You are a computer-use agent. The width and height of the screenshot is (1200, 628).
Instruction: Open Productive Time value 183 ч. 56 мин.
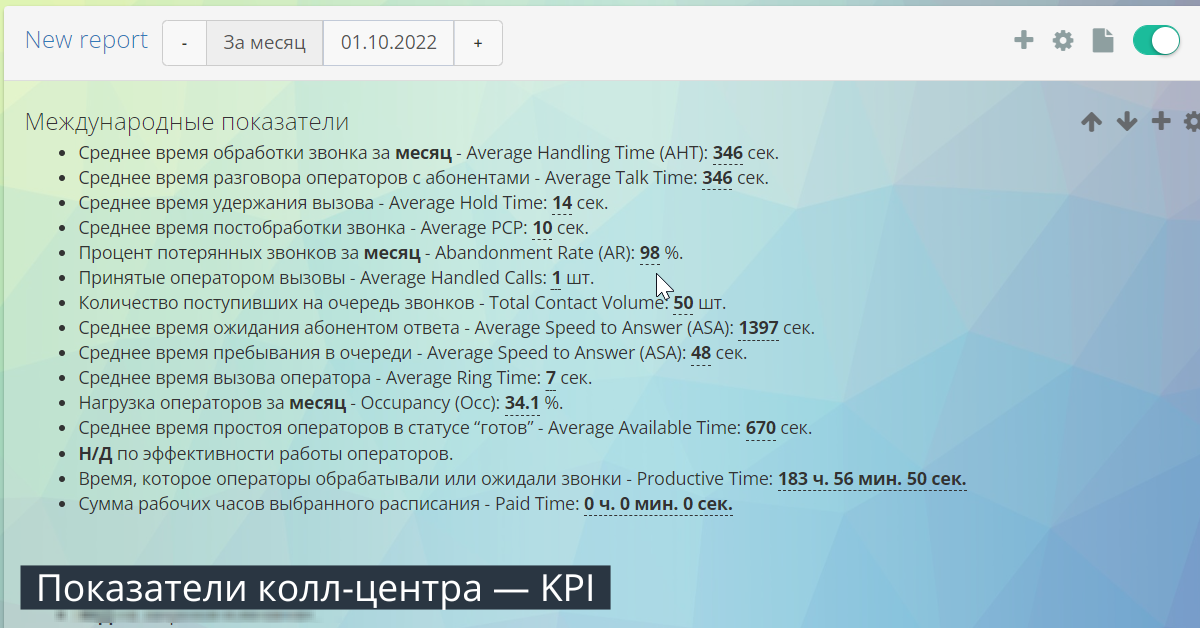871,479
